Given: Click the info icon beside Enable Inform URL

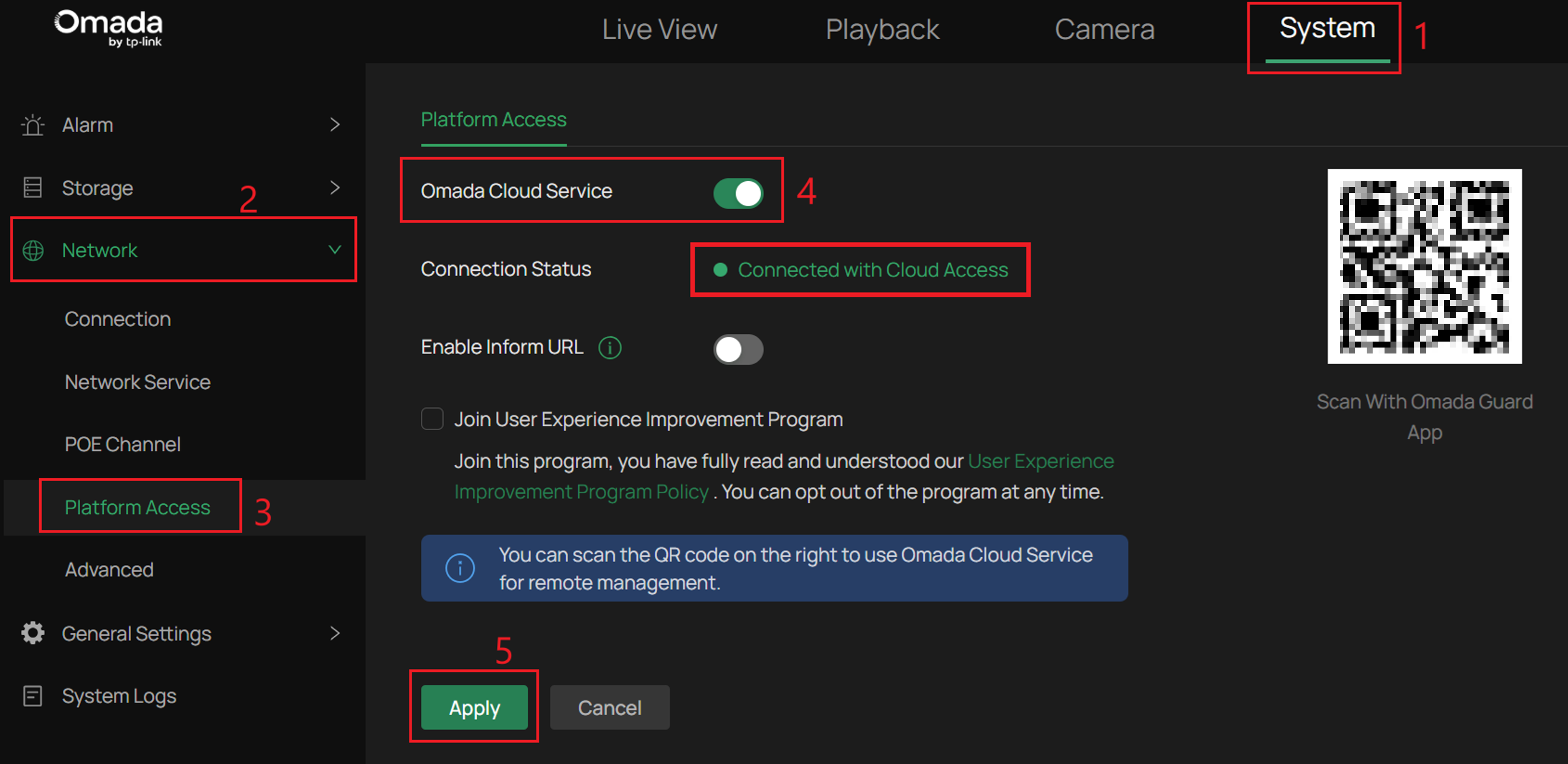Looking at the screenshot, I should (x=609, y=348).
